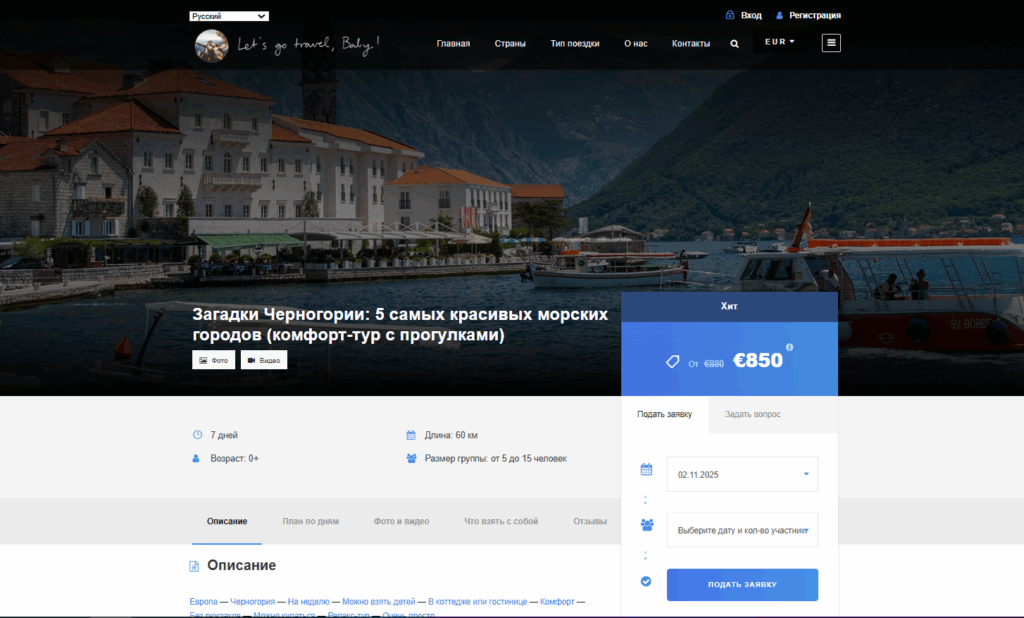1024x618 pixels.
Task: Click the Комфорт tag link
Action: pyautogui.click(x=557, y=602)
